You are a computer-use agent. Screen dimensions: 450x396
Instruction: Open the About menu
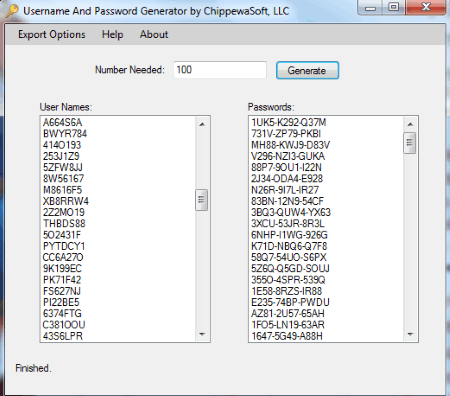coord(154,35)
